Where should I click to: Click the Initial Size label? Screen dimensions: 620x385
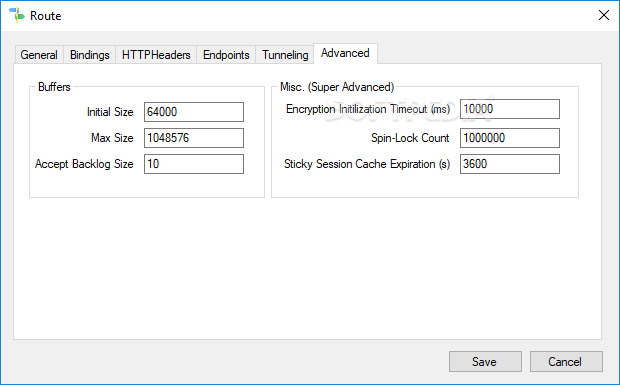110,112
